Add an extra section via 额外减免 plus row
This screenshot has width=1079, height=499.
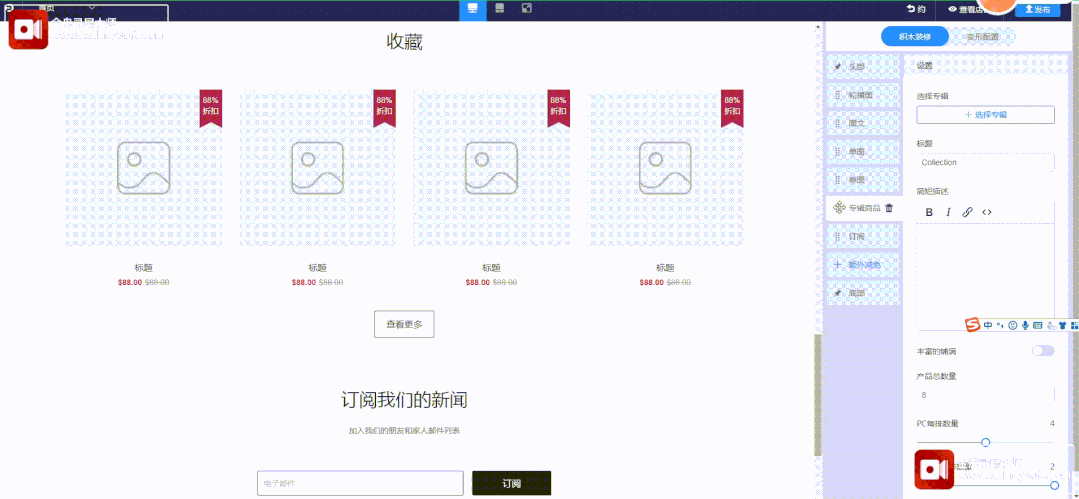(864, 264)
